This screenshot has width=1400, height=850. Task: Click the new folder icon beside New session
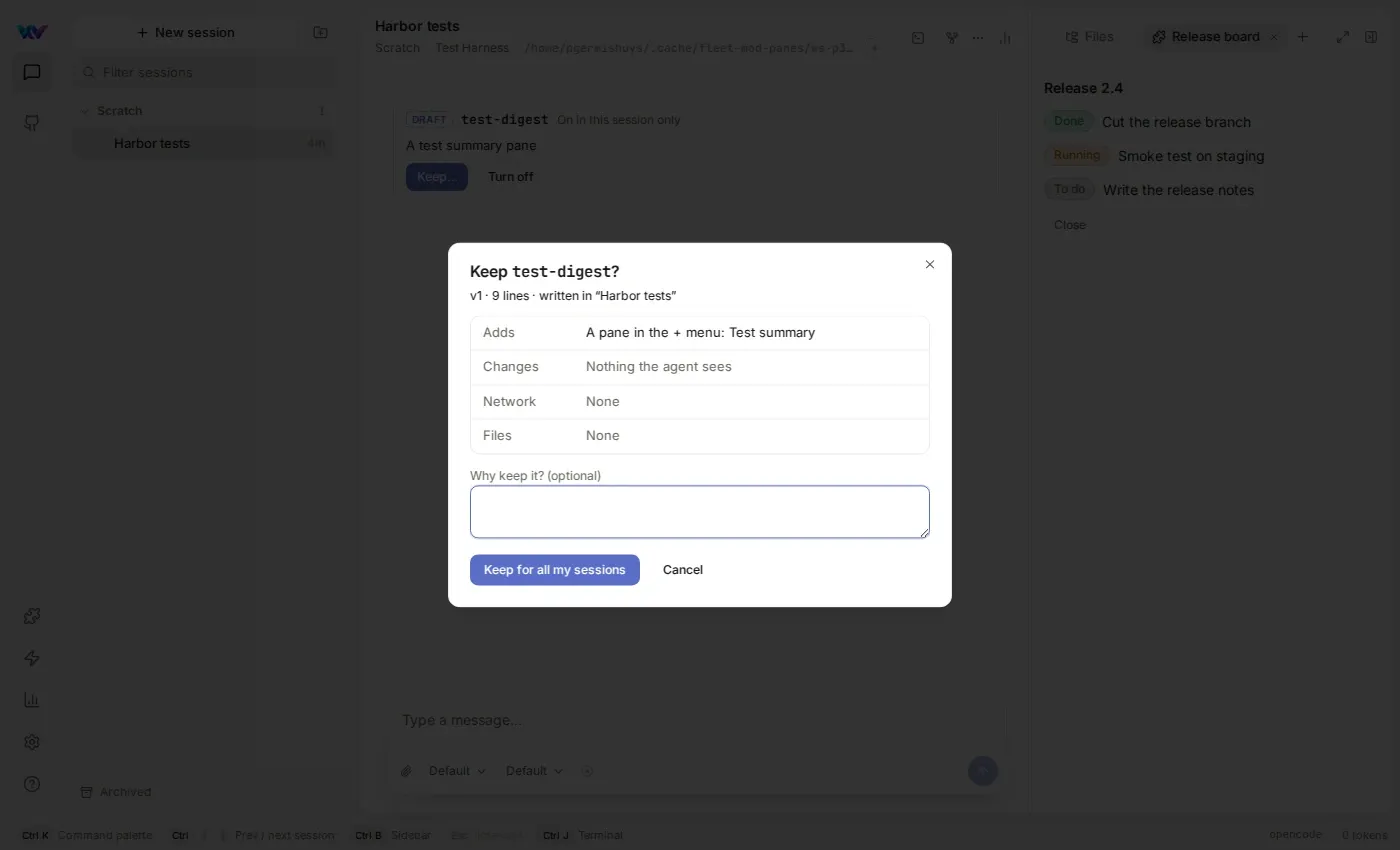[320, 32]
